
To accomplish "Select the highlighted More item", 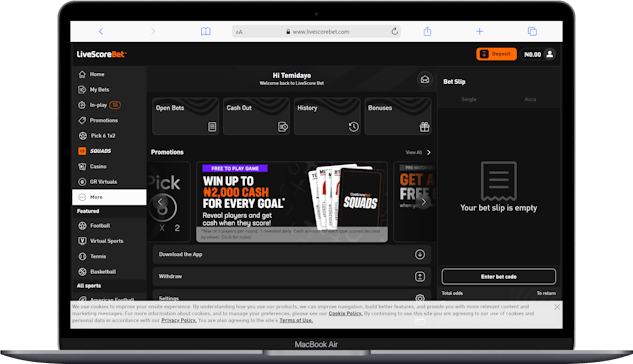I will (109, 197).
